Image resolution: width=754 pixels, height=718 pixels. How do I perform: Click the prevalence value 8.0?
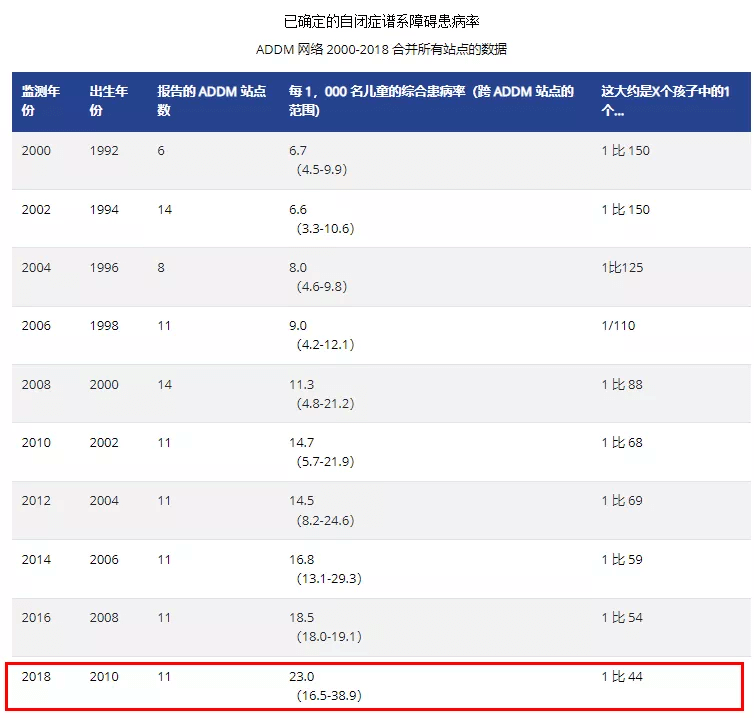click(x=298, y=268)
